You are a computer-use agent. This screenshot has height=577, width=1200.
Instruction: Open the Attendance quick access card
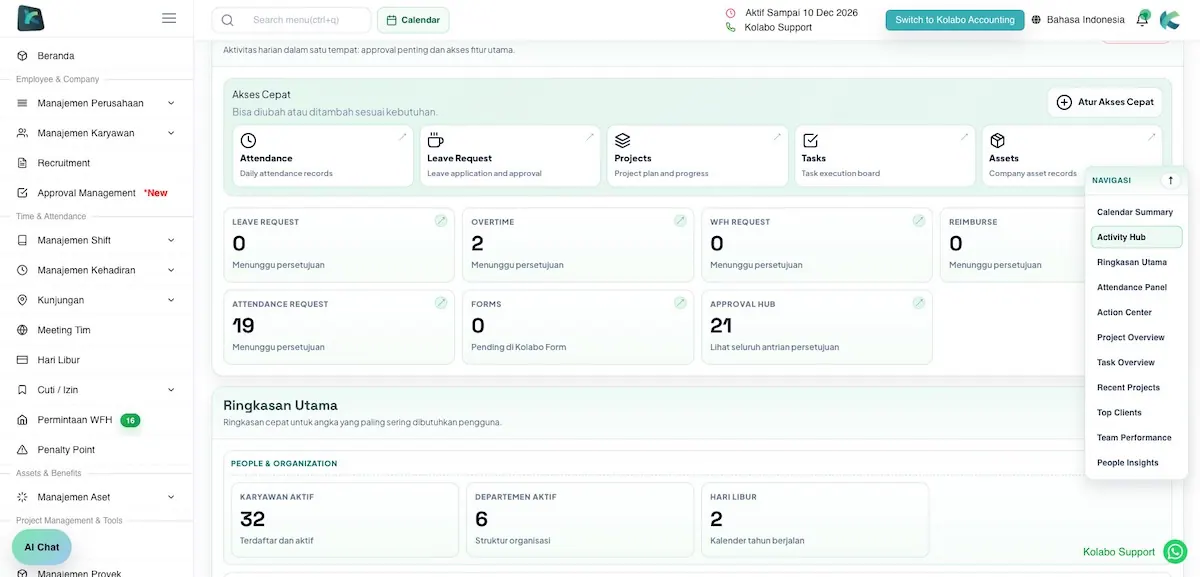click(x=322, y=156)
